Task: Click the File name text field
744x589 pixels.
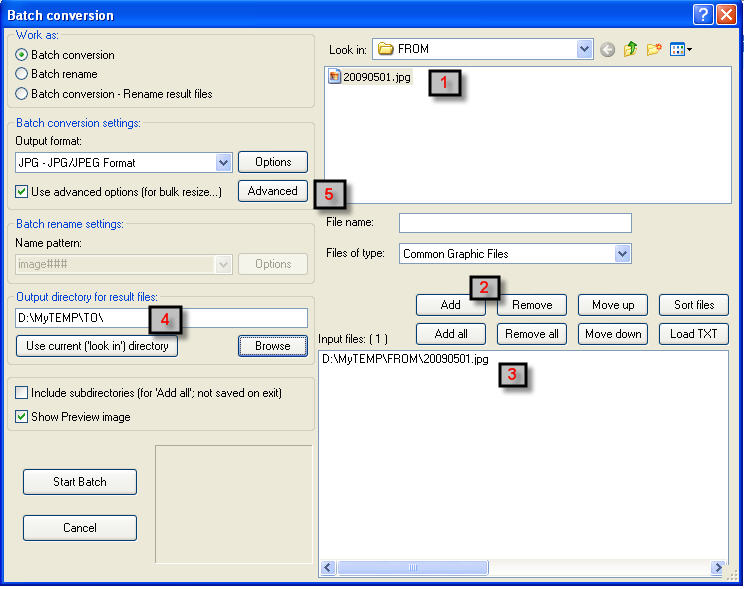Action: (515, 222)
